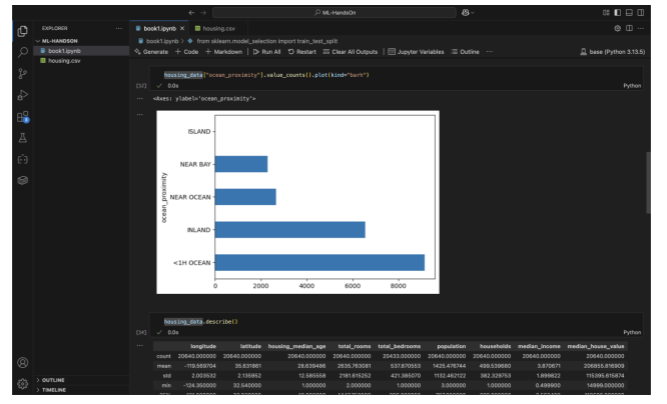The image size is (667, 404).
Task: Open Customize Layout icon
Action: point(606,13)
